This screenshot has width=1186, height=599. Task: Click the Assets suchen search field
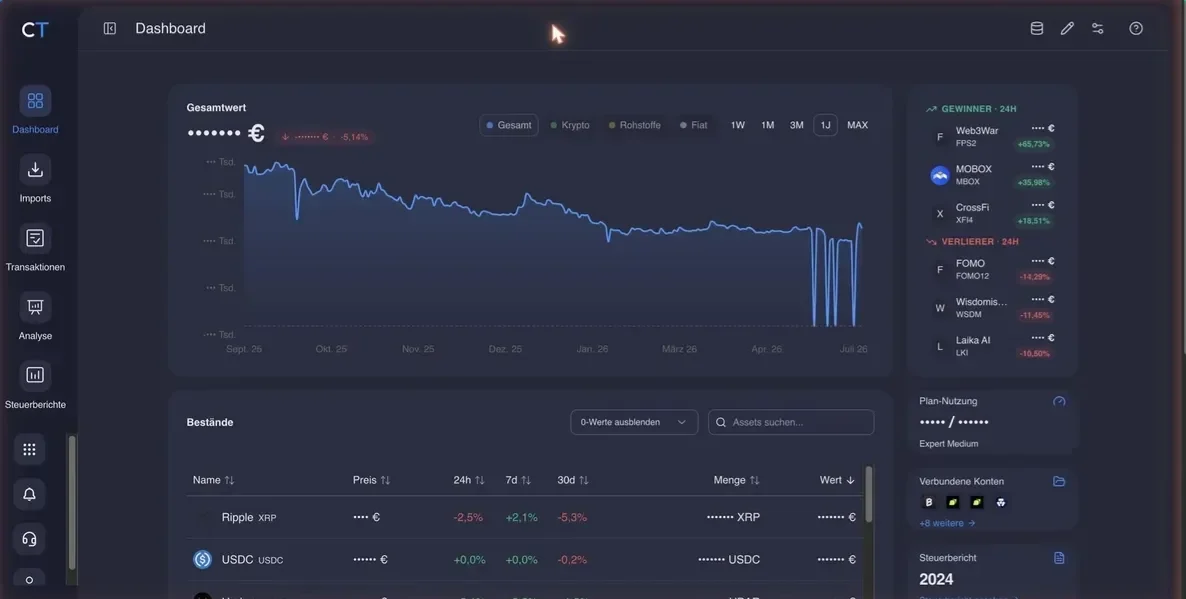tap(791, 422)
